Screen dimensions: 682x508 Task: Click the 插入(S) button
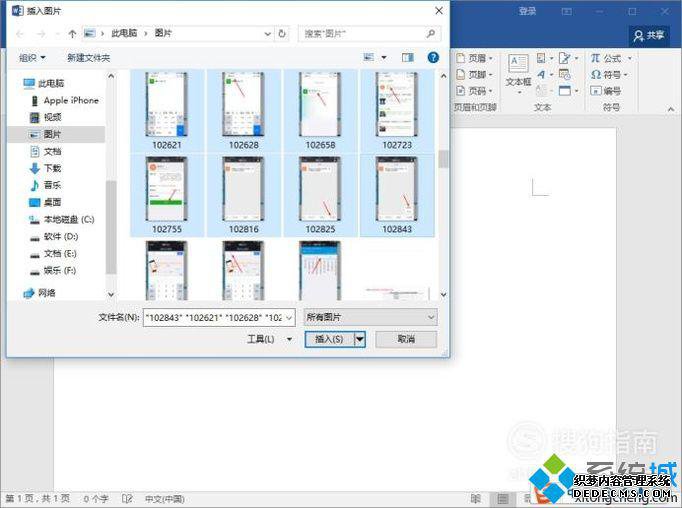[x=329, y=339]
